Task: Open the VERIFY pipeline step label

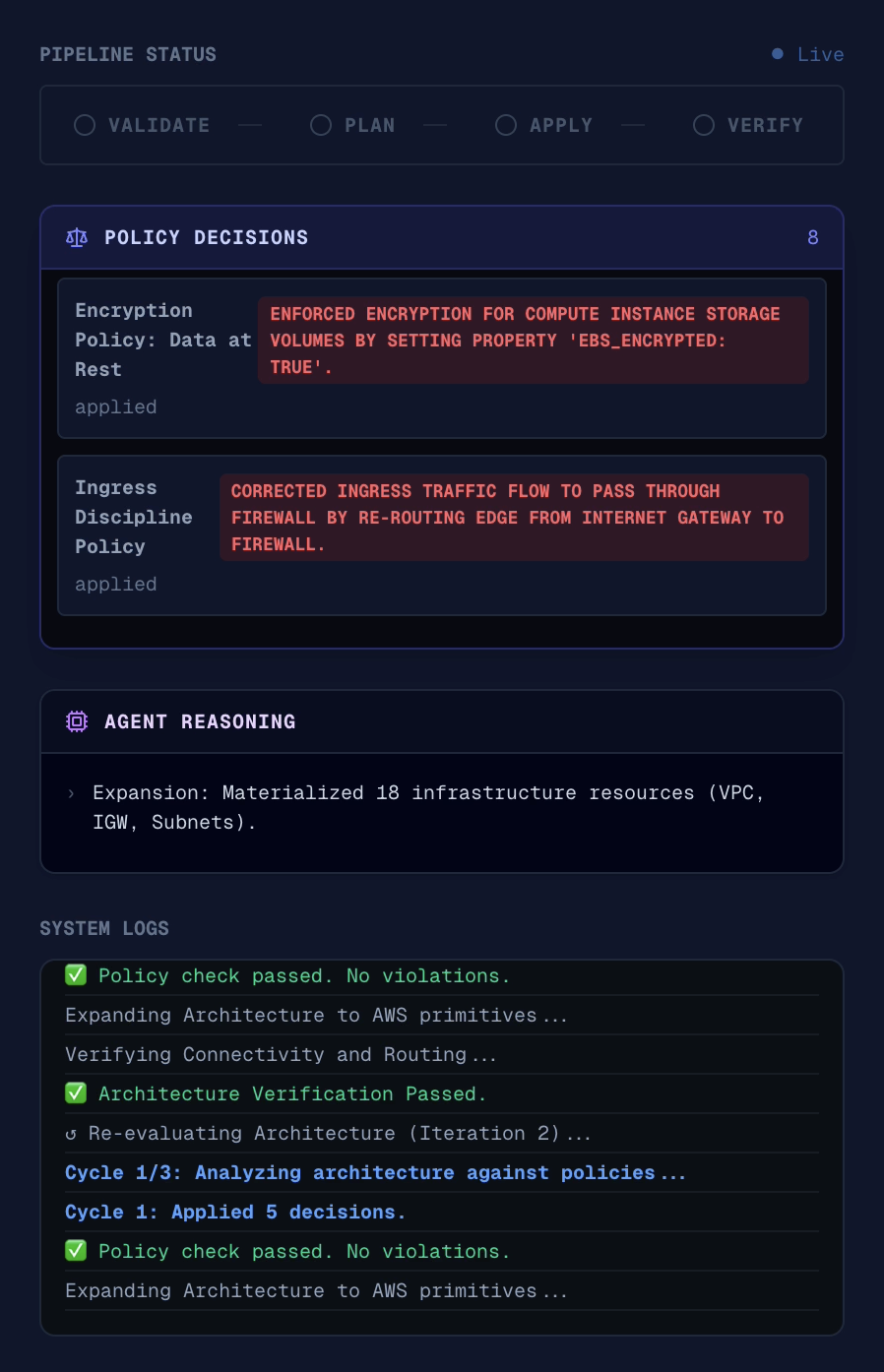Action: (x=765, y=125)
